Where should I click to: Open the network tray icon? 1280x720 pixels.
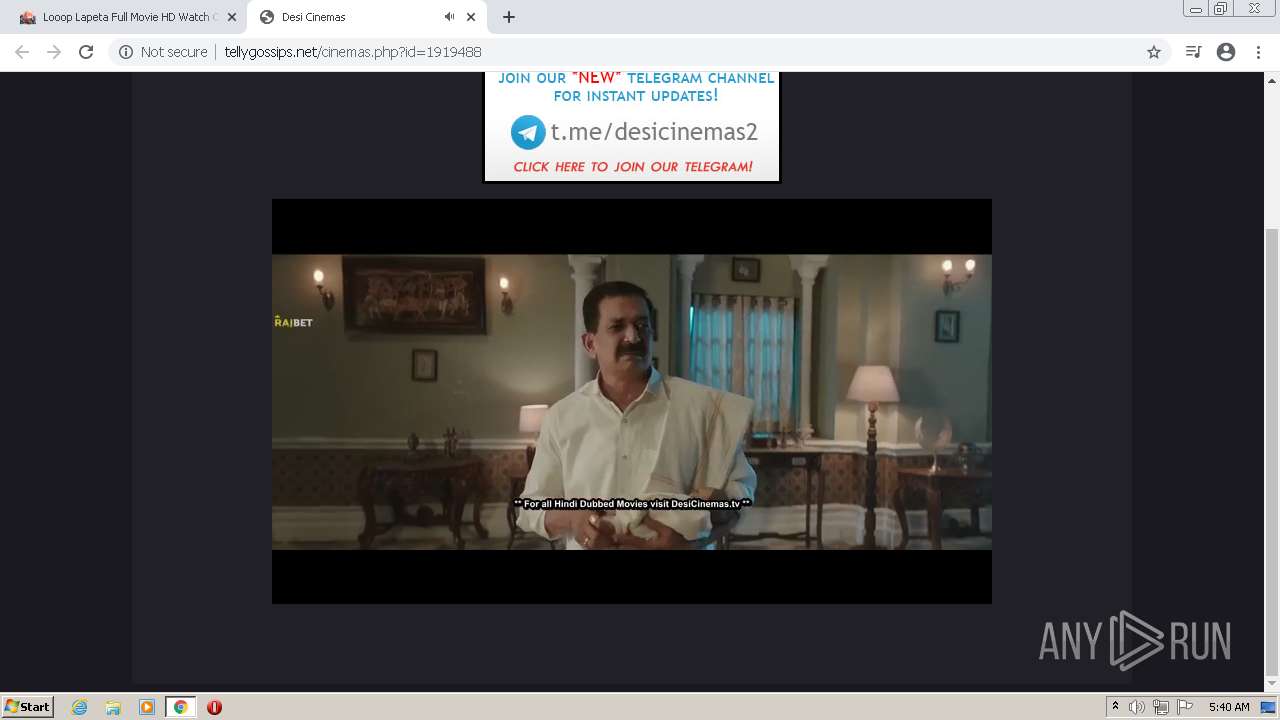pos(1160,707)
